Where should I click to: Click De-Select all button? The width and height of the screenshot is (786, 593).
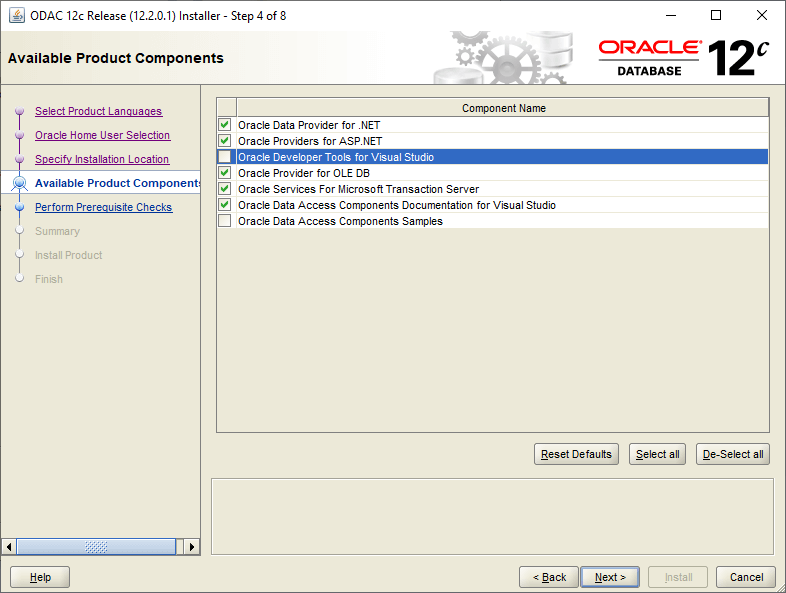tap(733, 454)
